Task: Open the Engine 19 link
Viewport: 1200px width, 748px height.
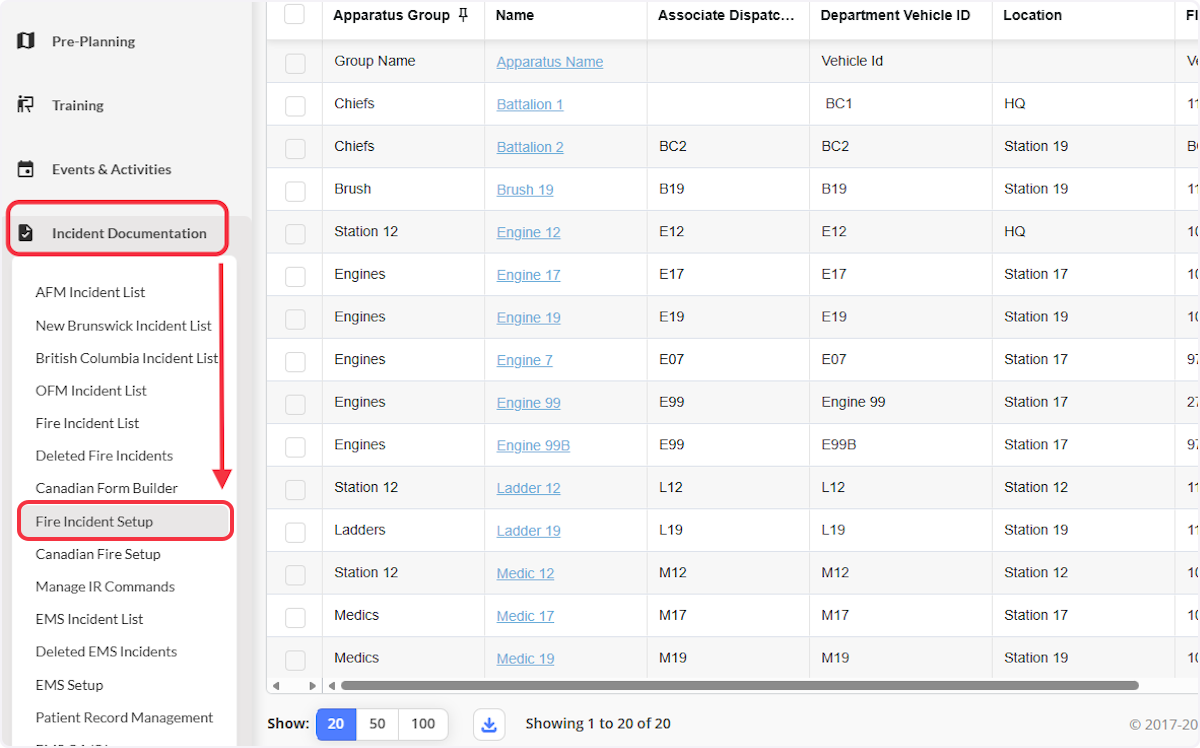Action: click(528, 318)
